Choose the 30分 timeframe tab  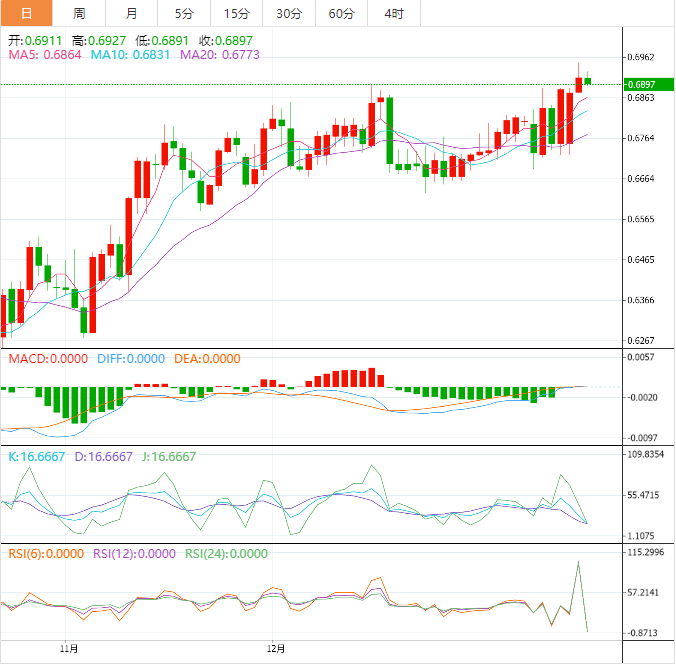point(289,13)
